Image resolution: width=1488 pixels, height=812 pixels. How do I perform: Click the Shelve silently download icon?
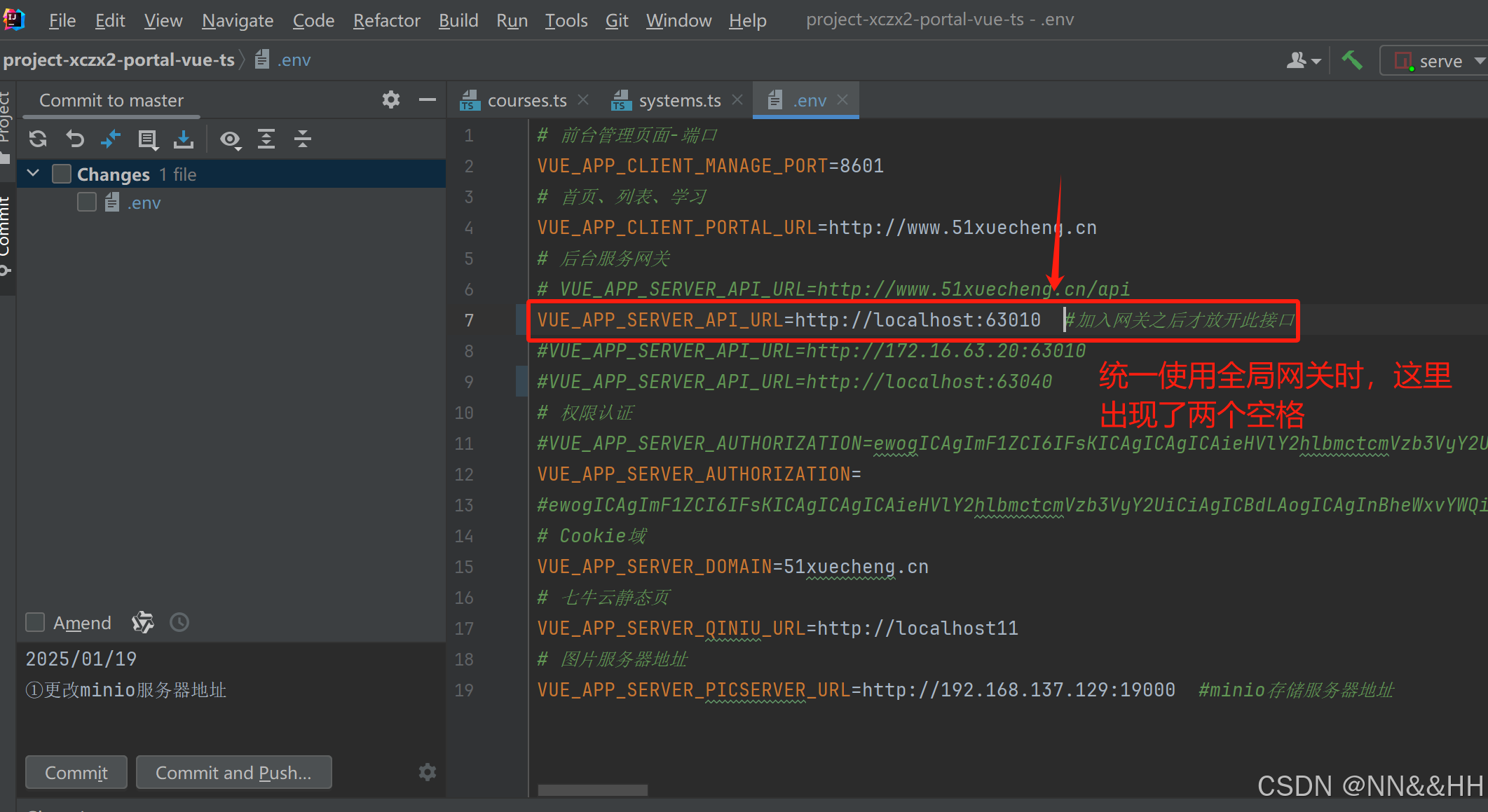[184, 139]
